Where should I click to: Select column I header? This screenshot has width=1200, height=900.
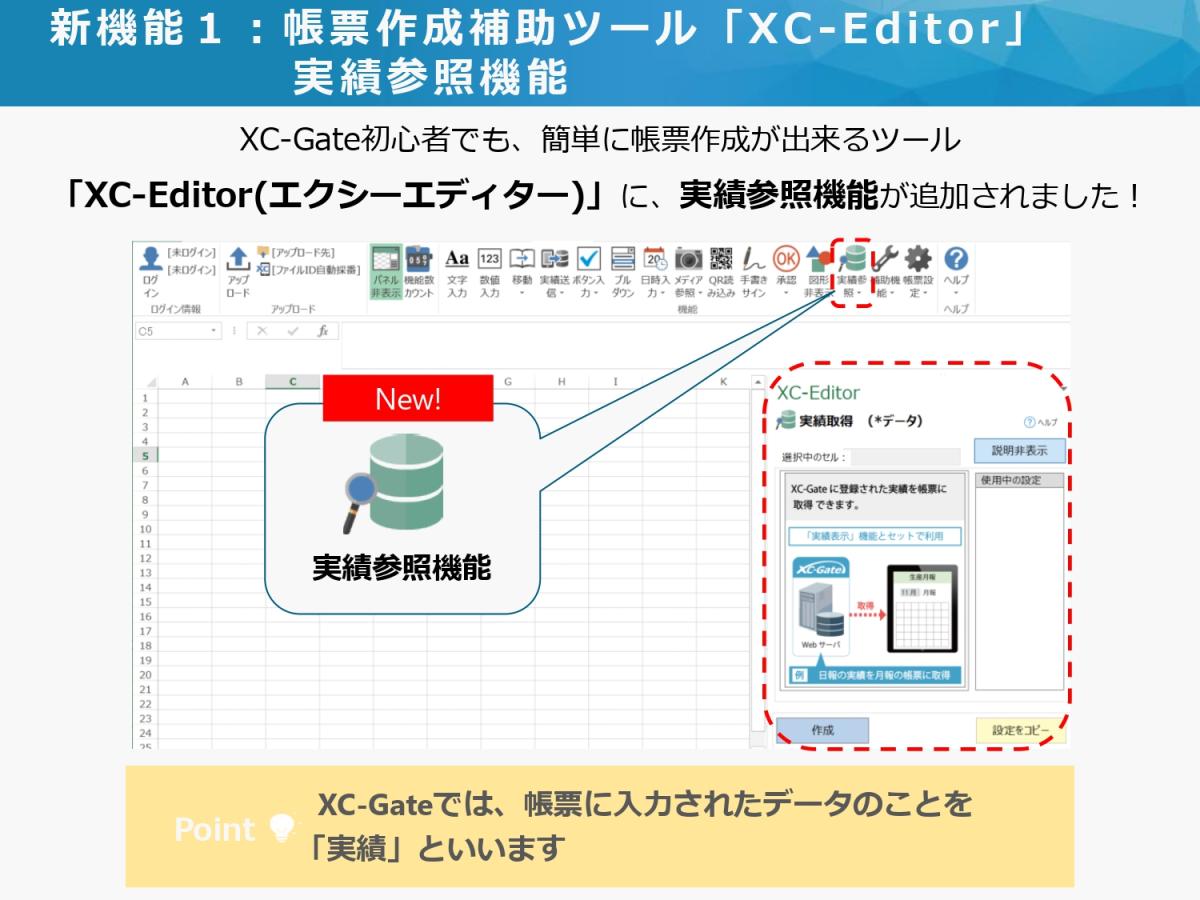pos(616,382)
